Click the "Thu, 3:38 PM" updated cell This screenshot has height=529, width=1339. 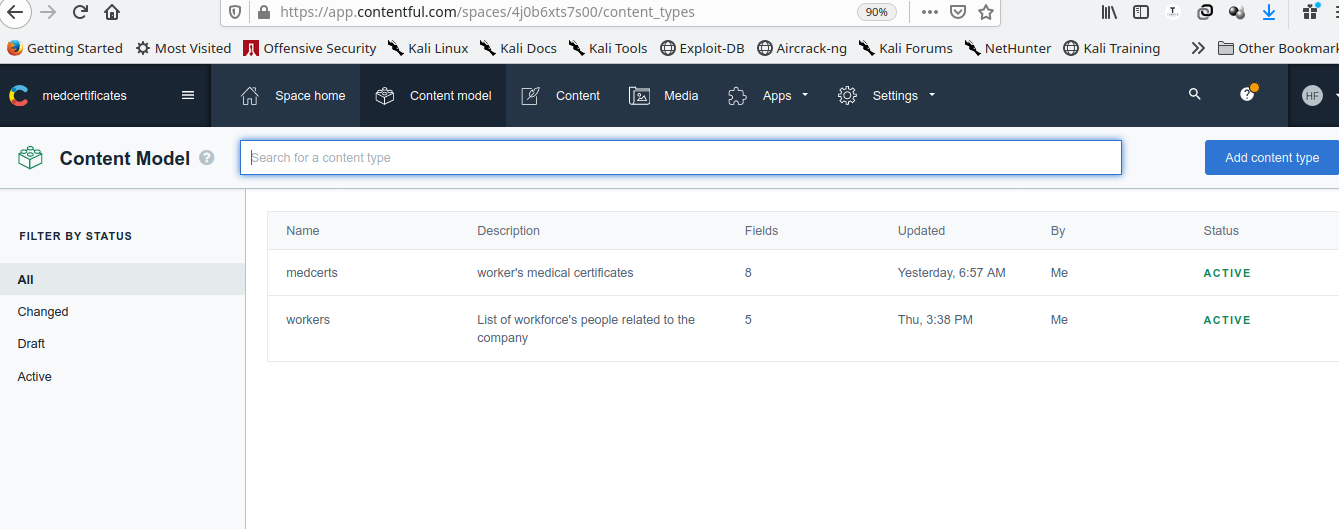point(935,320)
